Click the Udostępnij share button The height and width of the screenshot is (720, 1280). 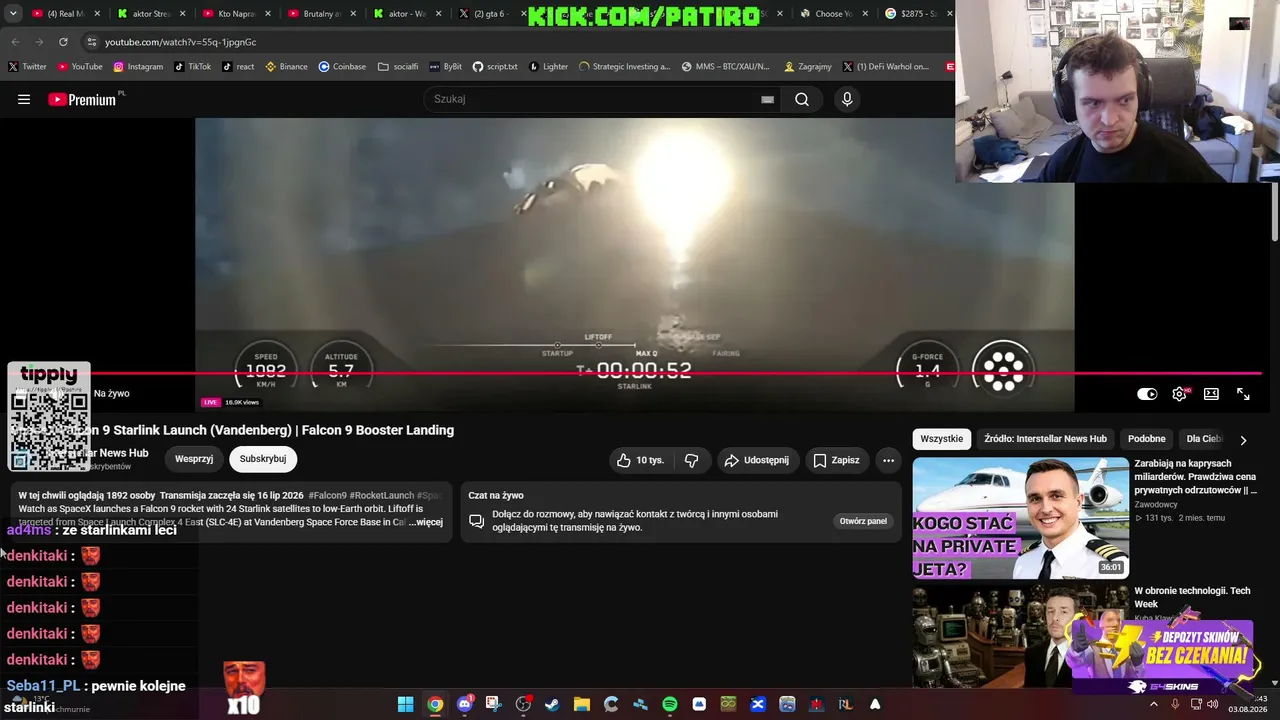757,460
